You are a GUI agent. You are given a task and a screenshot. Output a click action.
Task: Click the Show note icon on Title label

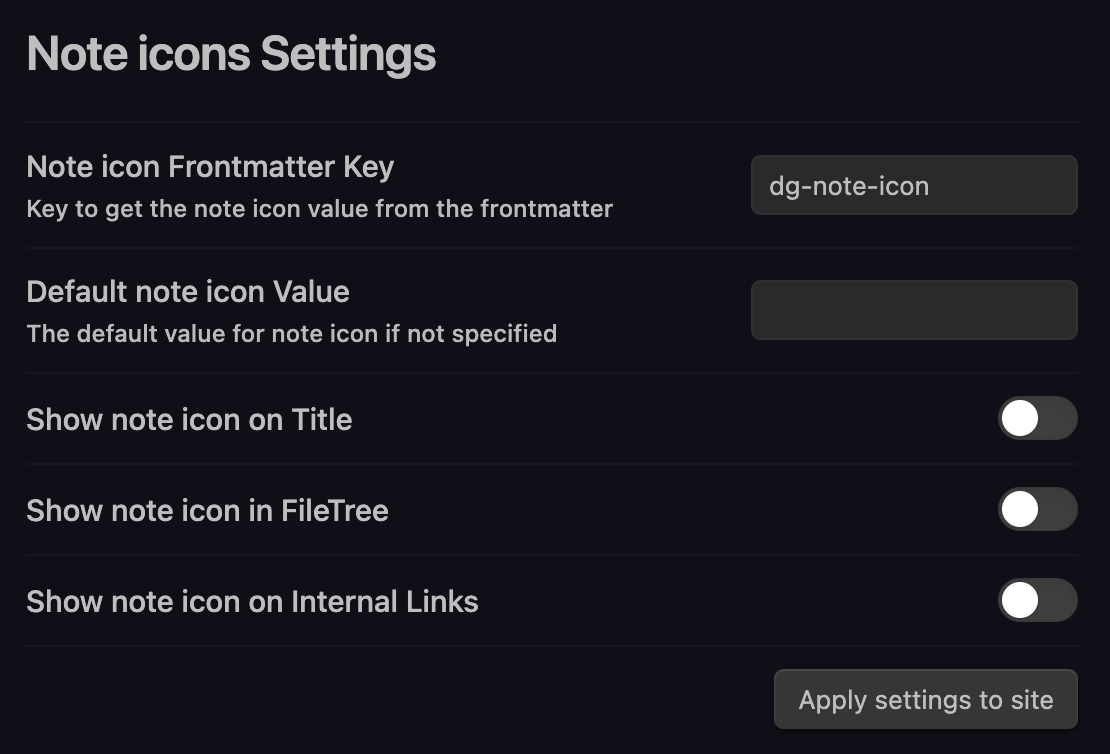tap(189, 419)
